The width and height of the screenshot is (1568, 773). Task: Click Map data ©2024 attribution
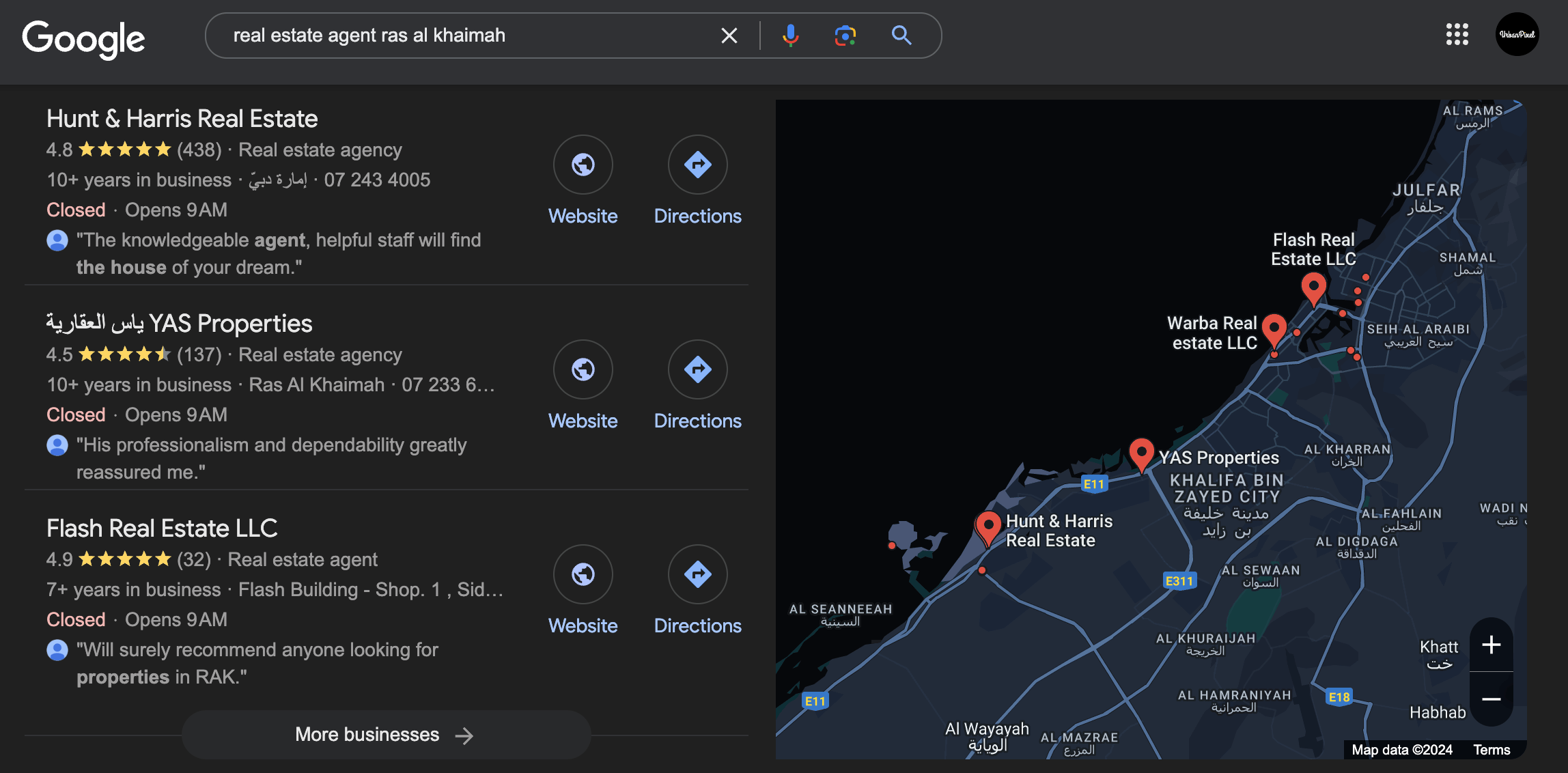tap(1402, 750)
